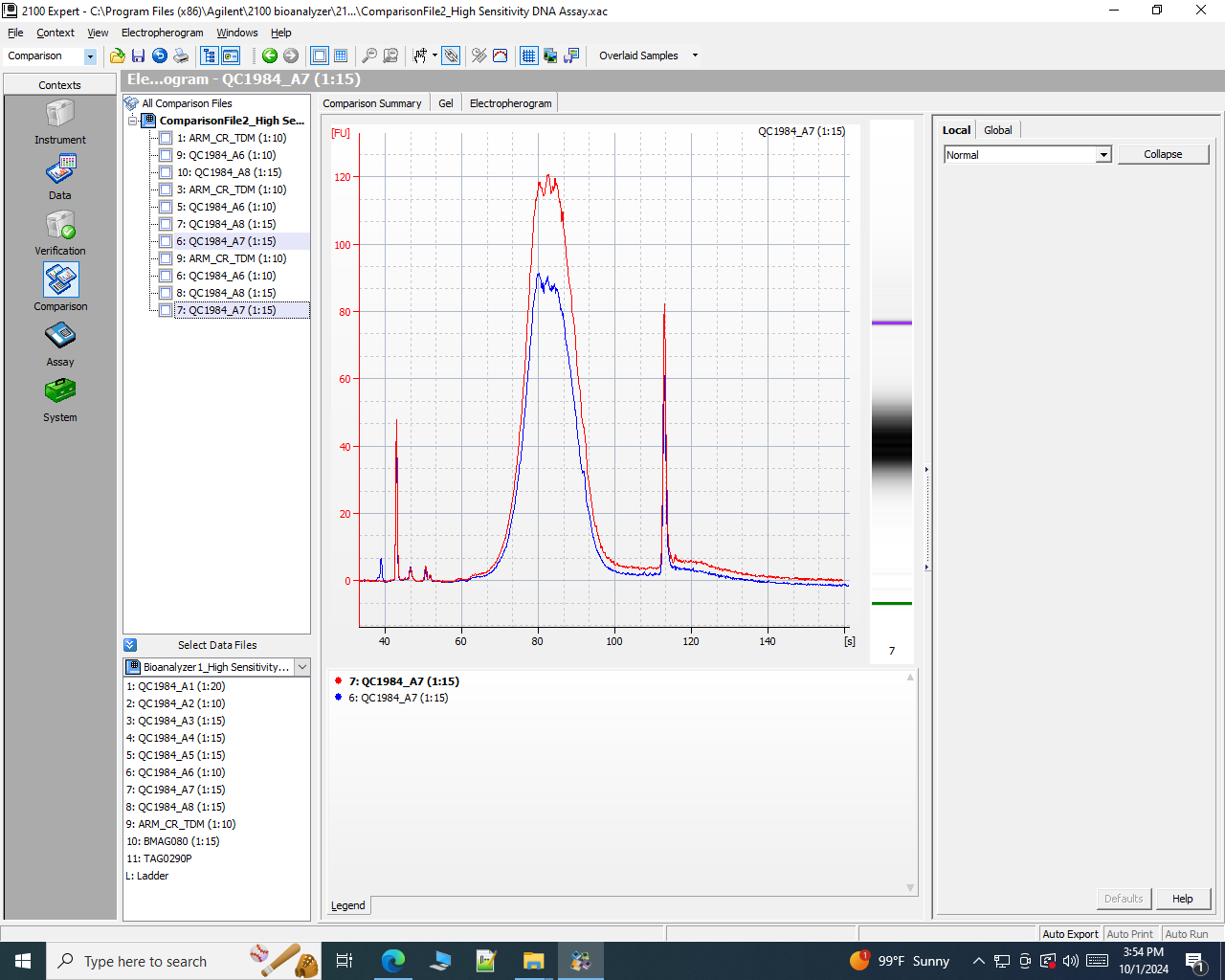Image resolution: width=1225 pixels, height=980 pixels.
Task: Click the Collapse button
Action: [1163, 154]
